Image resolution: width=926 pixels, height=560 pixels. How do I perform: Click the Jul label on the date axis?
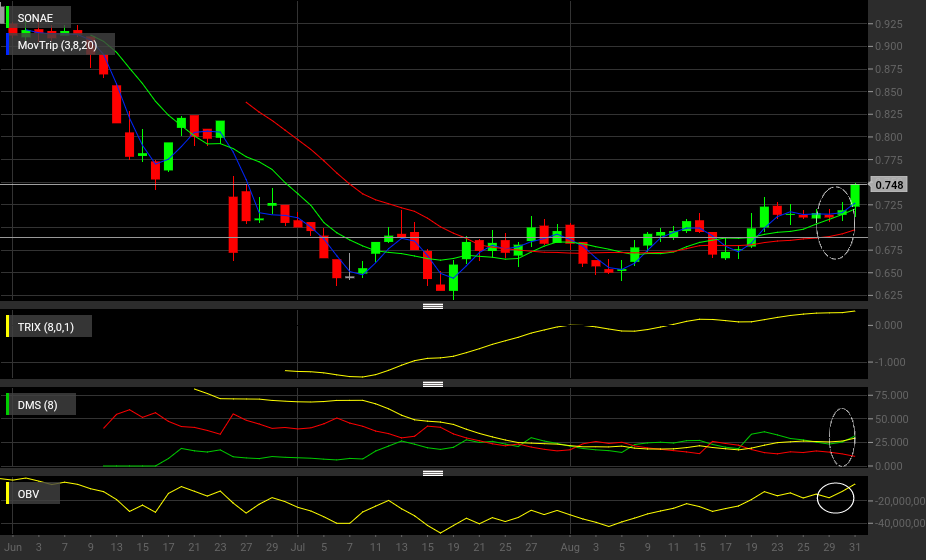pyautogui.click(x=298, y=547)
